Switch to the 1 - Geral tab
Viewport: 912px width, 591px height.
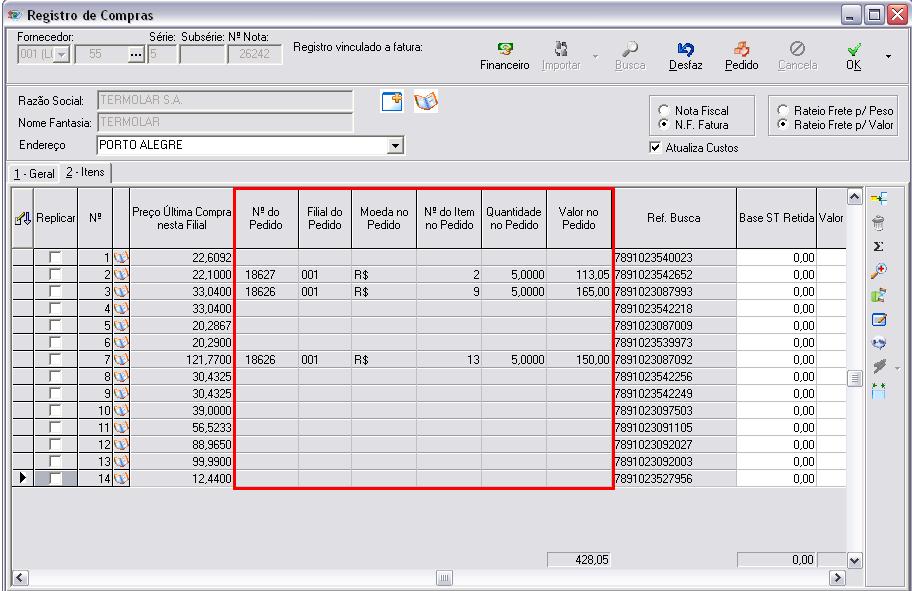(x=33, y=174)
